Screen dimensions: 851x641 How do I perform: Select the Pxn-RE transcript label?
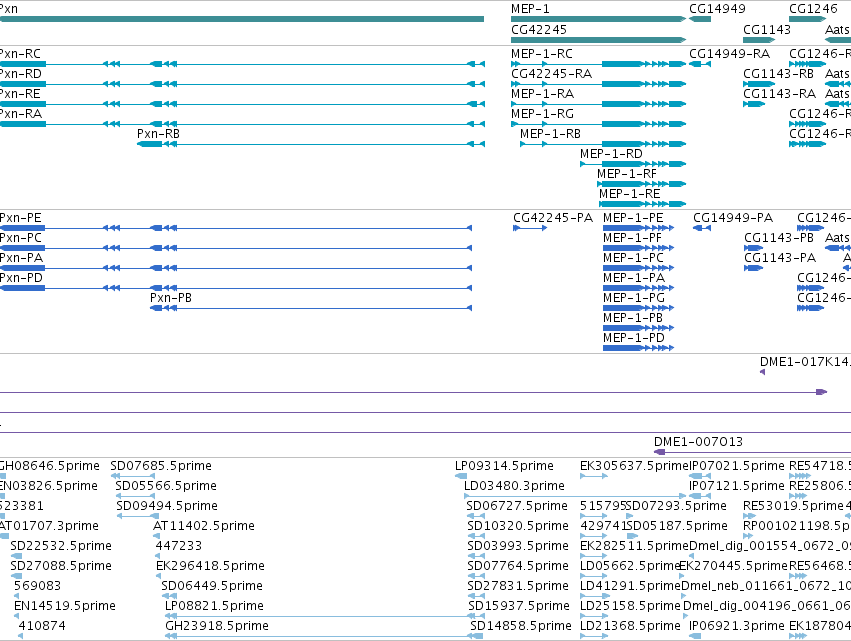20,94
